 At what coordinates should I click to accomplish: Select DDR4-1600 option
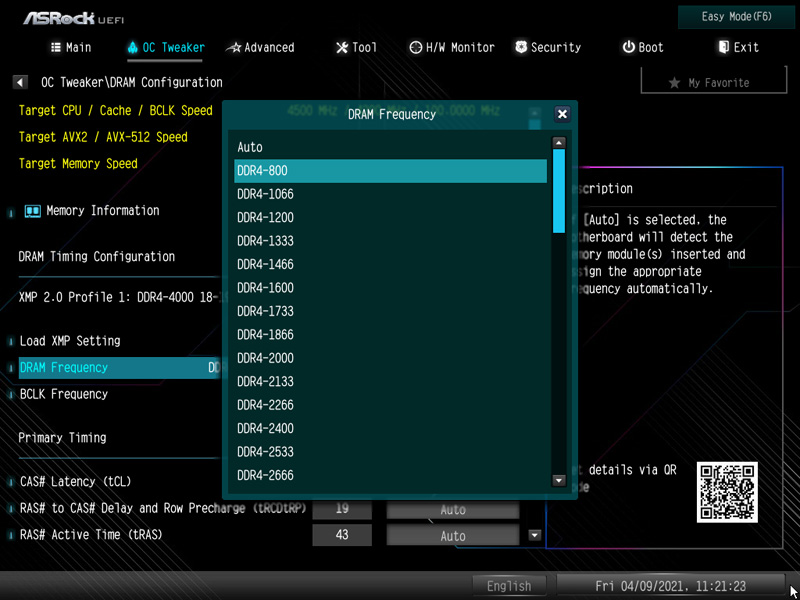click(x=390, y=288)
